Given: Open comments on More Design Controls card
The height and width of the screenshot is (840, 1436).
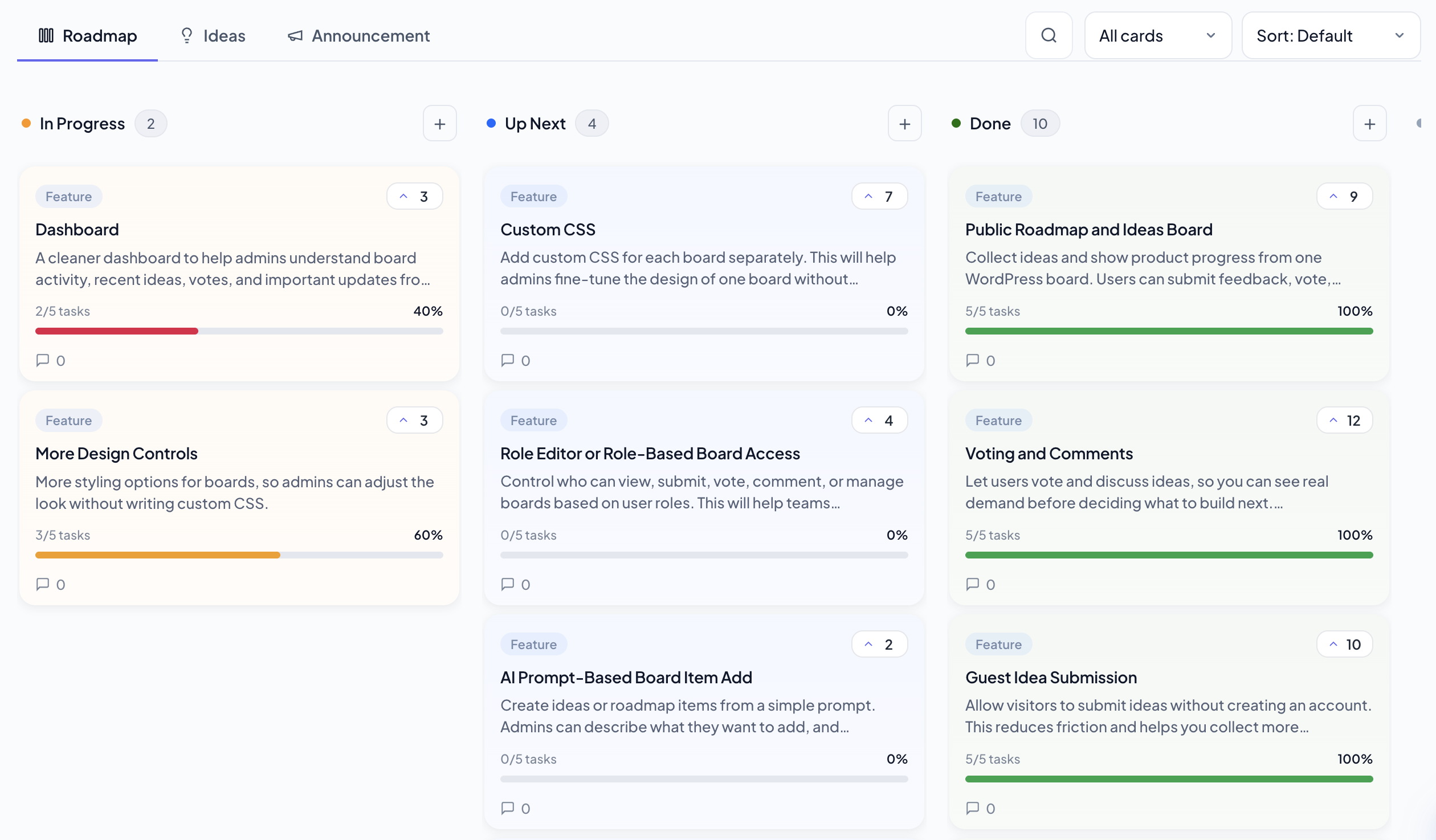Looking at the screenshot, I should [x=51, y=584].
